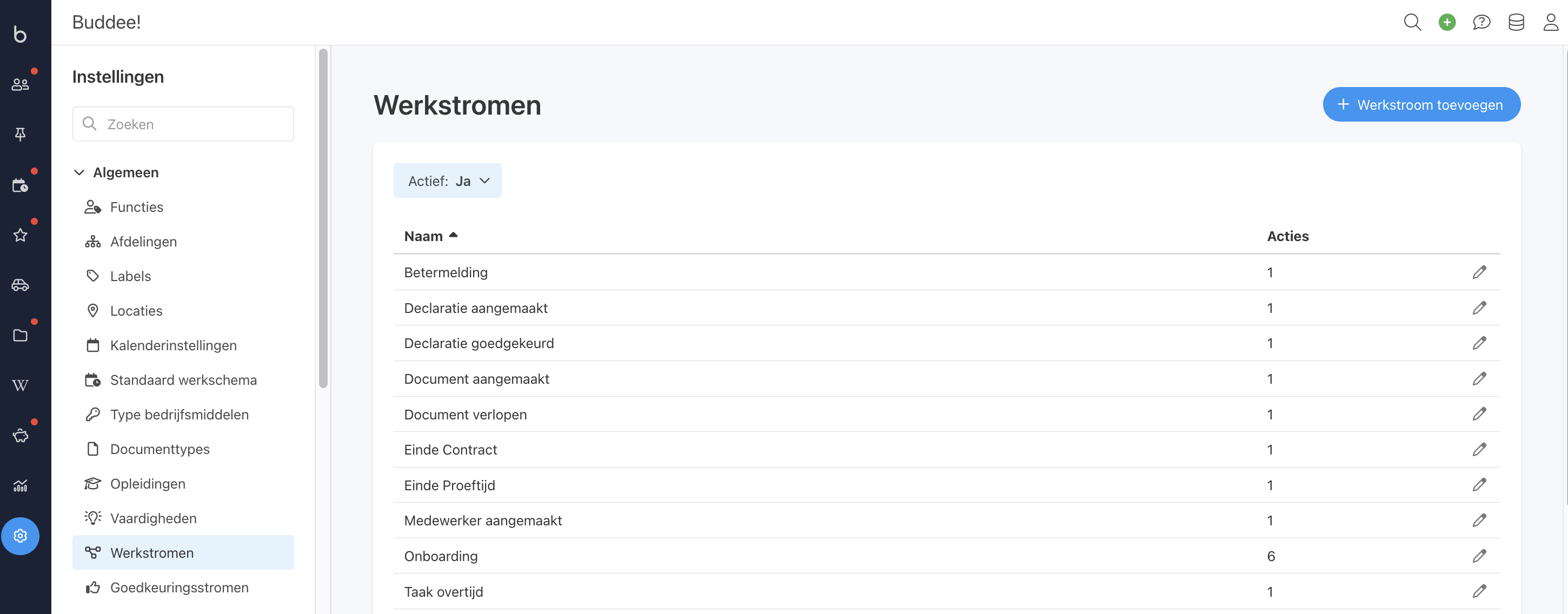Open Type bedrijfsmiddelen settings
Screen dimensions: 1568x614
(183, 415)
